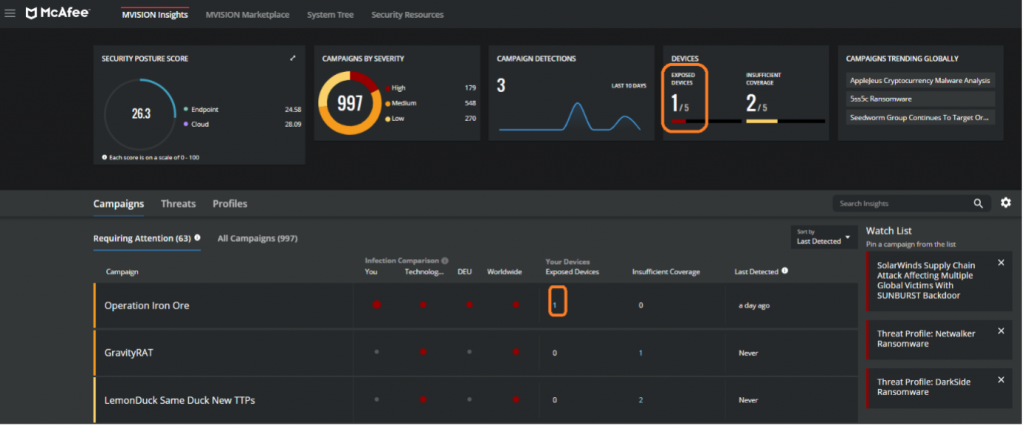Screen dimensions: 1024x426
Task: Click LemonDuck Technology sector infection dot
Action: pyautogui.click(x=423, y=399)
